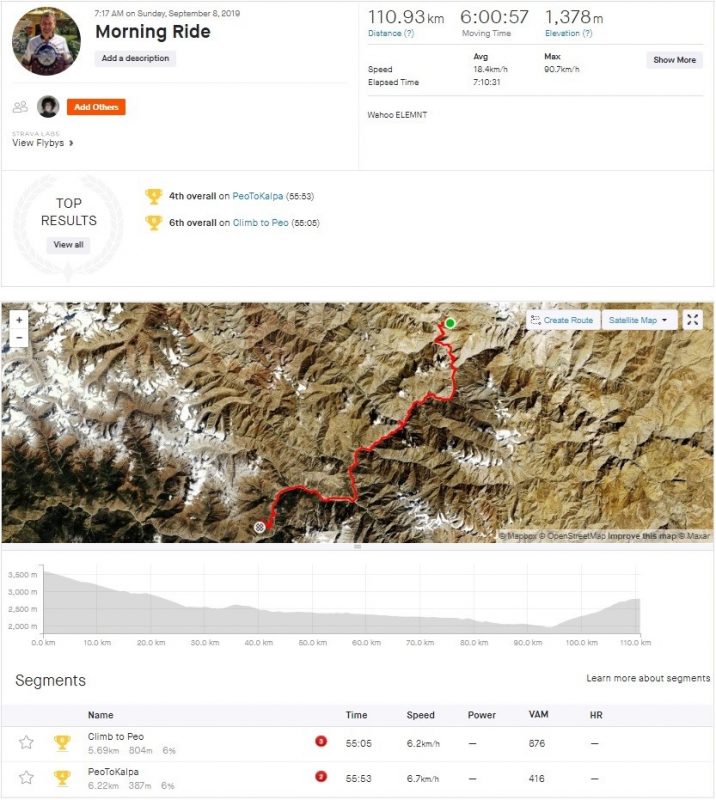
Task: Click the finish marker on the route
Action: pyautogui.click(x=260, y=527)
